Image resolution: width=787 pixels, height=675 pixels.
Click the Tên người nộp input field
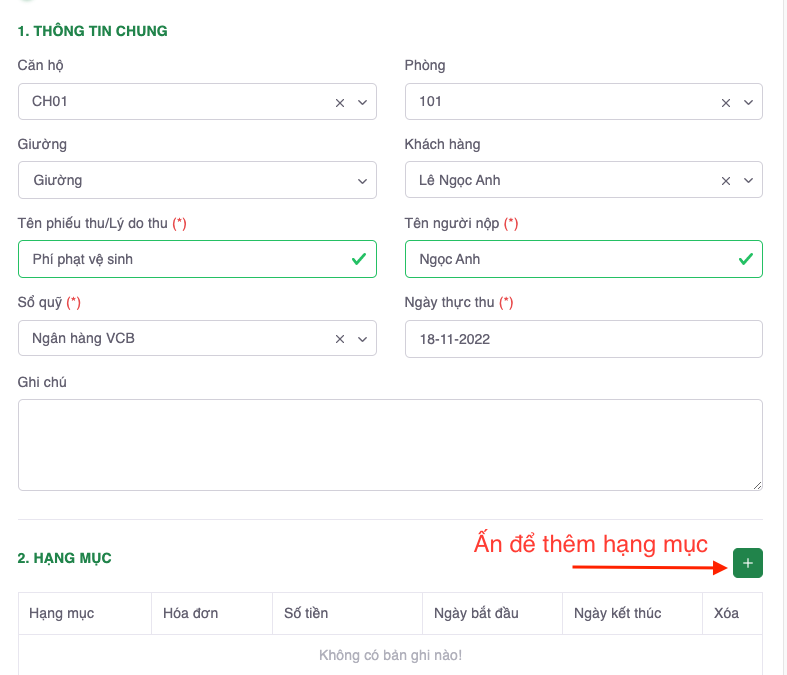coord(570,259)
